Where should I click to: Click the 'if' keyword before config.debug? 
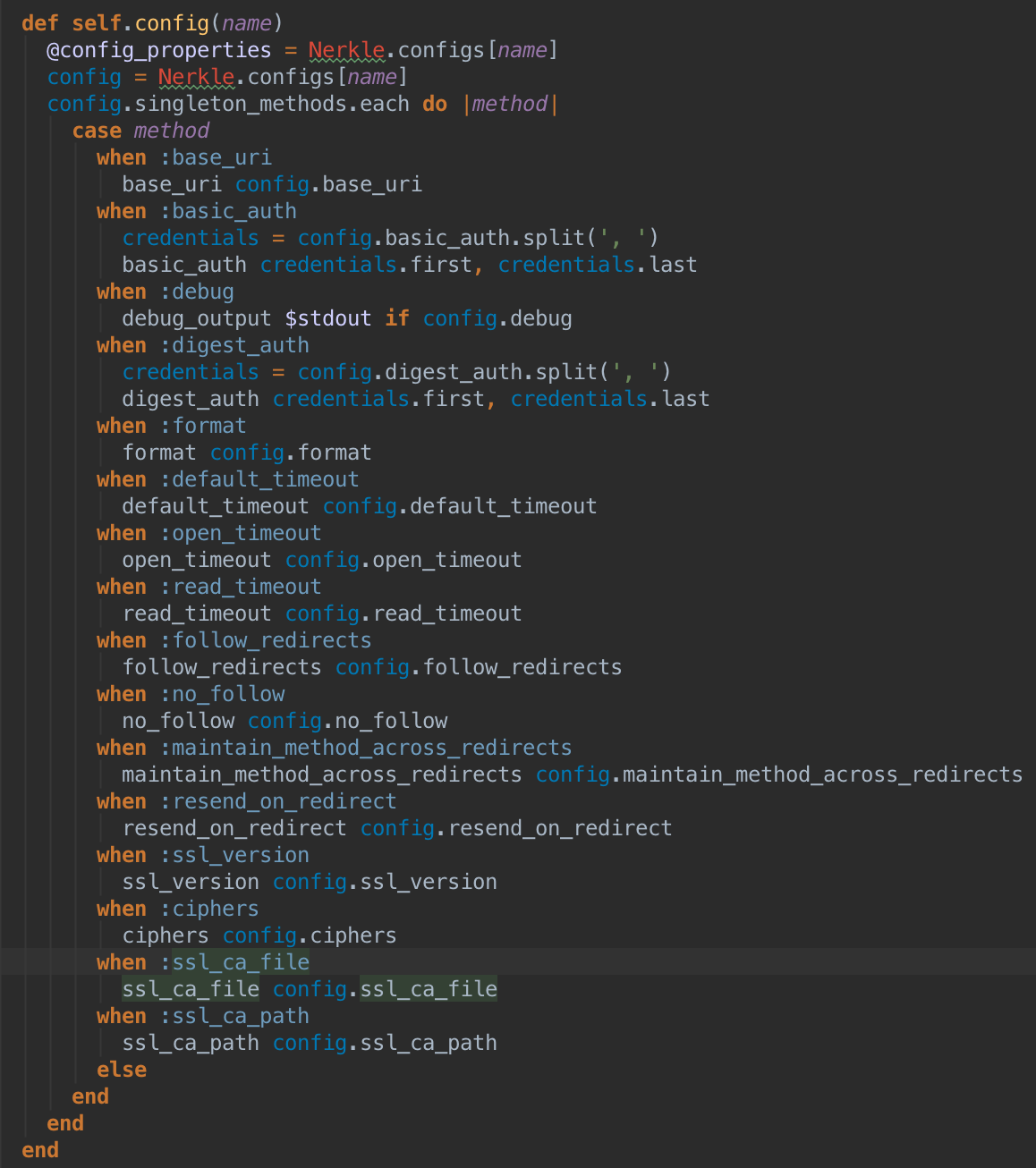(x=397, y=318)
